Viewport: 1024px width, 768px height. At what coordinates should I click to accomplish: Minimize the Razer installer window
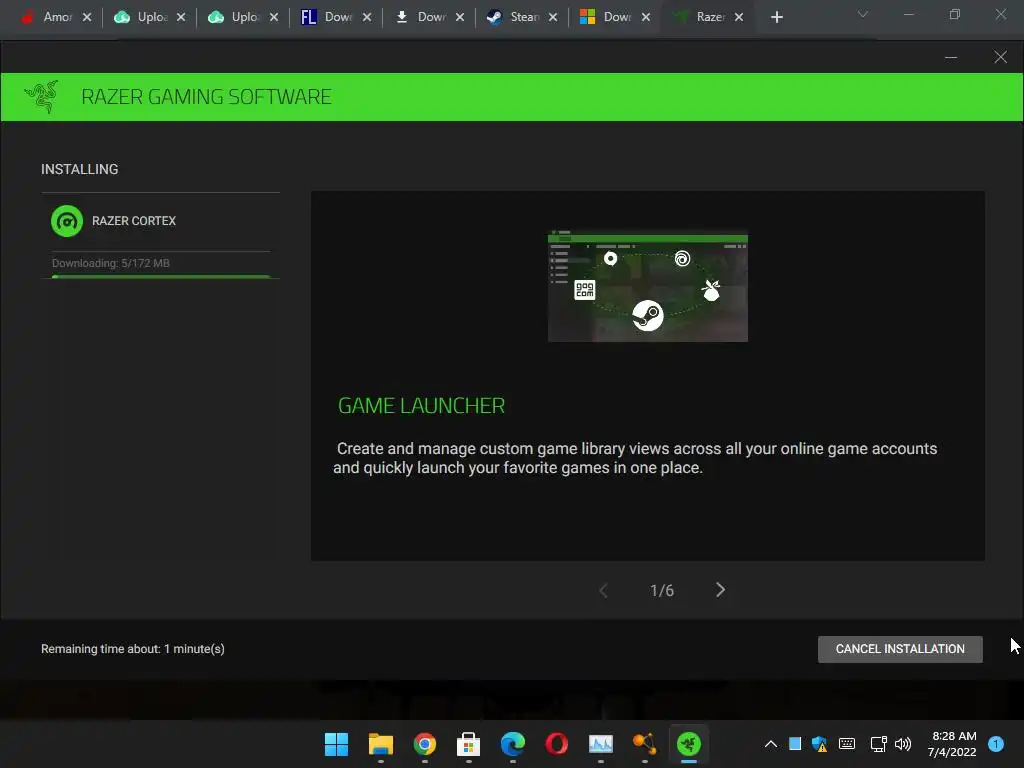click(x=951, y=57)
